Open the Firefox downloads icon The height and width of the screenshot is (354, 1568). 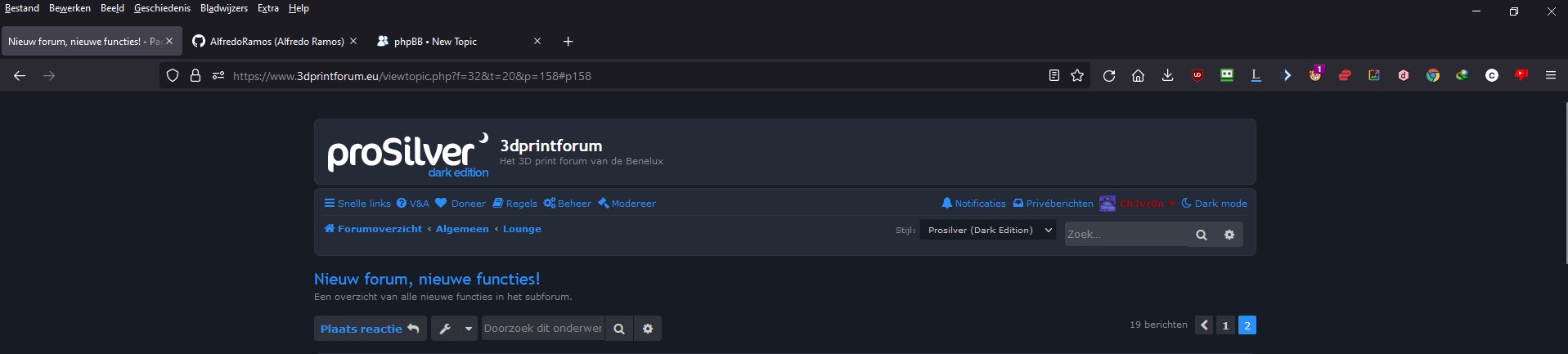pos(1167,76)
